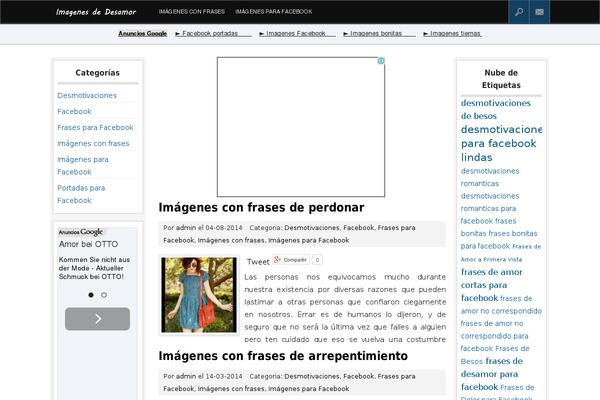Open post Imágenes con frases de perdonar
Viewport: 600px width, 400px height.
tap(261, 207)
